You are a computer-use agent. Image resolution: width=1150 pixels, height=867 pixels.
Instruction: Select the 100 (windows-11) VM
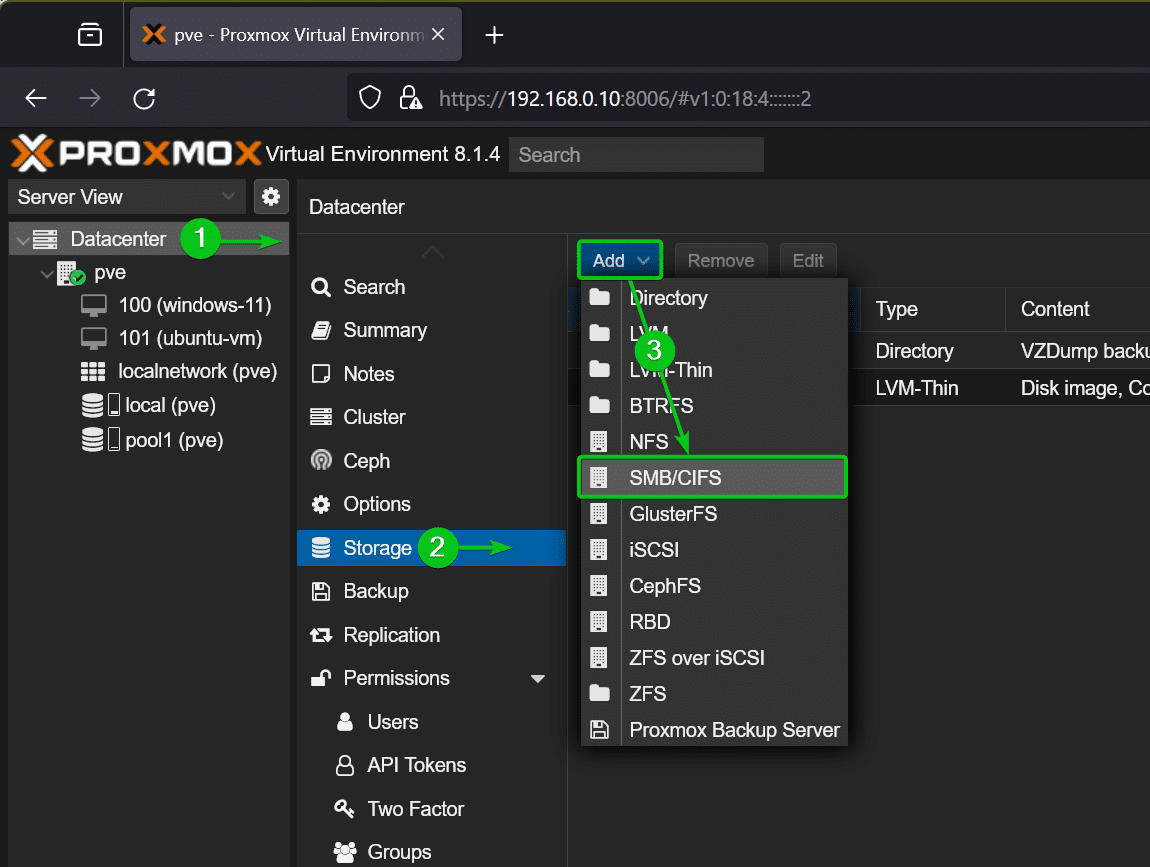point(176,305)
